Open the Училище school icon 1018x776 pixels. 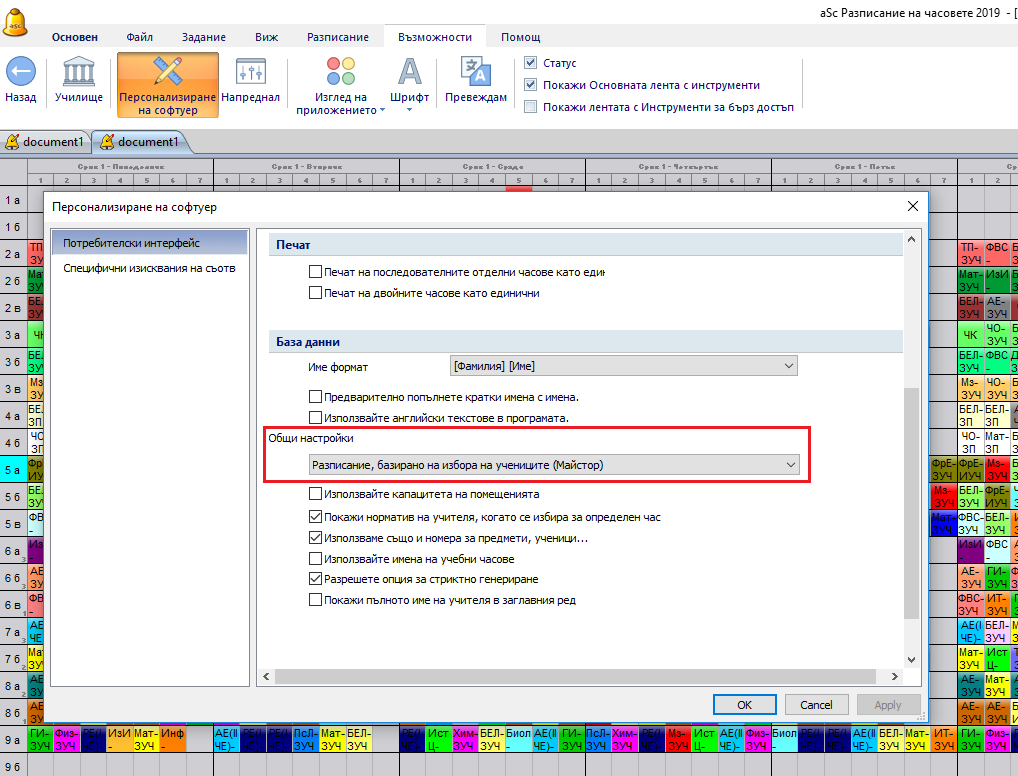79,72
